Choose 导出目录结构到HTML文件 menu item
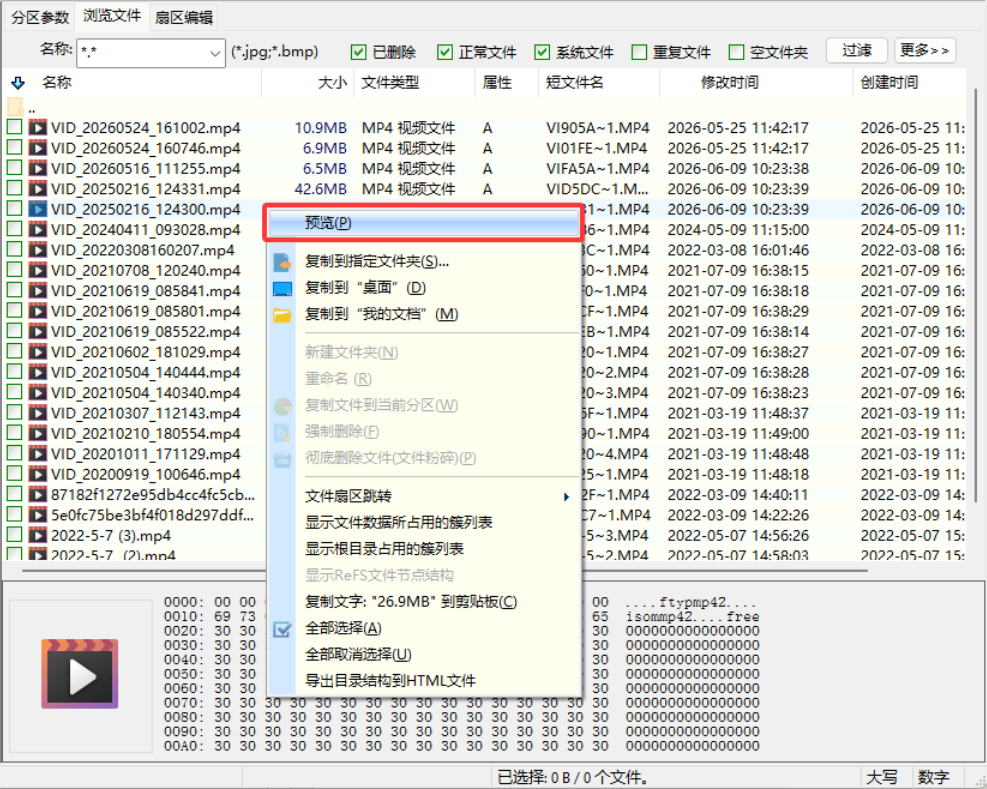 point(422,681)
